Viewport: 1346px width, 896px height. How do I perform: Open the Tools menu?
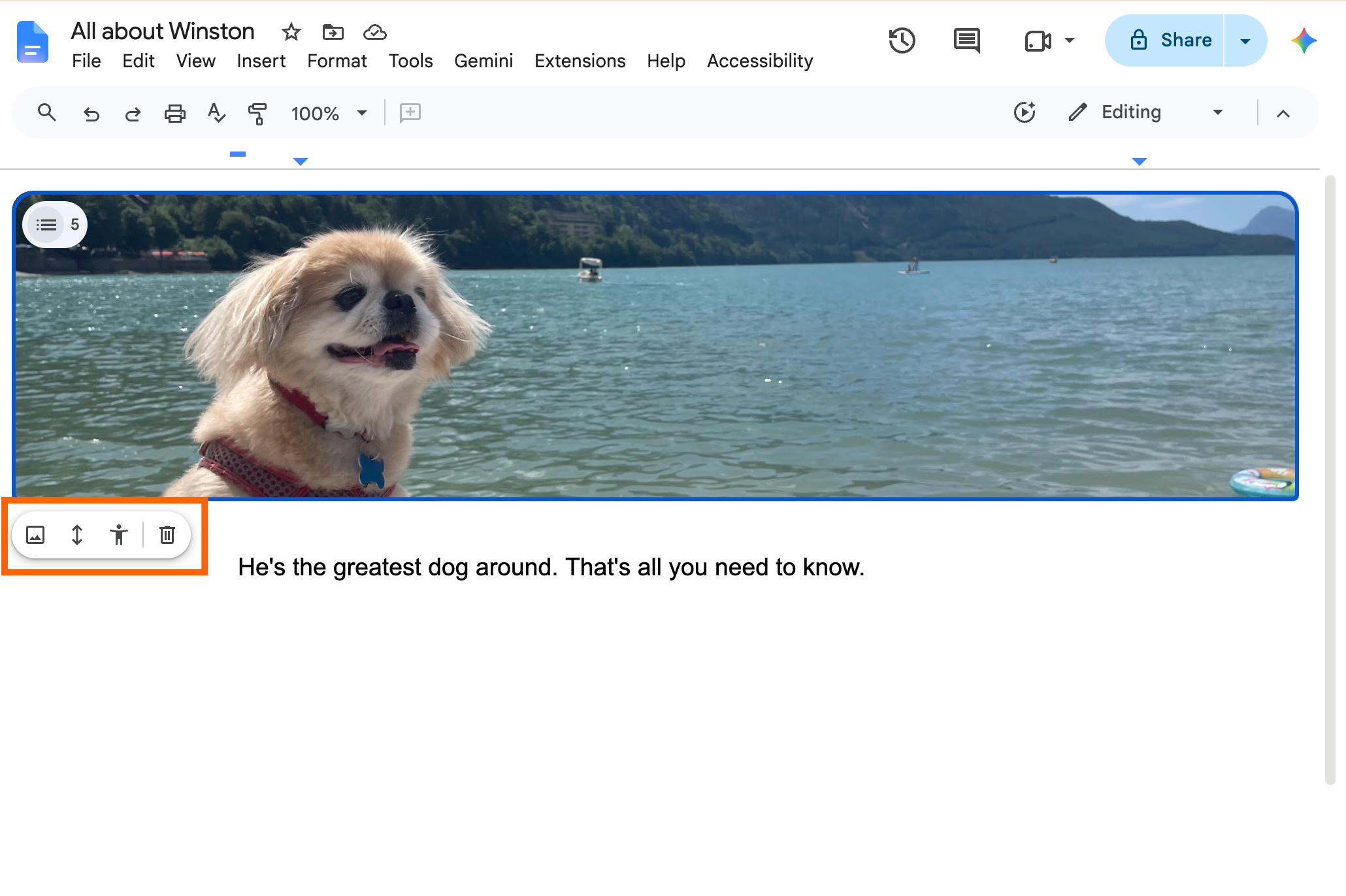pos(410,61)
